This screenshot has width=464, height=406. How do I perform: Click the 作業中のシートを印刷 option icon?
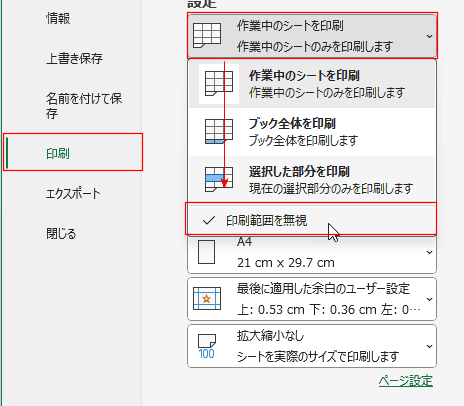(x=219, y=84)
